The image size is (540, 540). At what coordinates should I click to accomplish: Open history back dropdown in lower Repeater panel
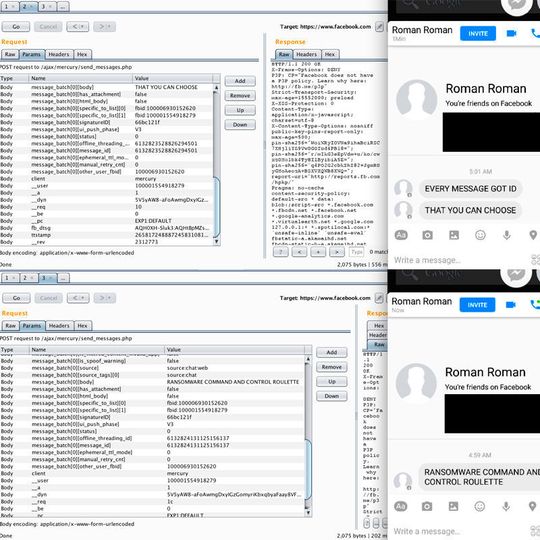point(78,298)
